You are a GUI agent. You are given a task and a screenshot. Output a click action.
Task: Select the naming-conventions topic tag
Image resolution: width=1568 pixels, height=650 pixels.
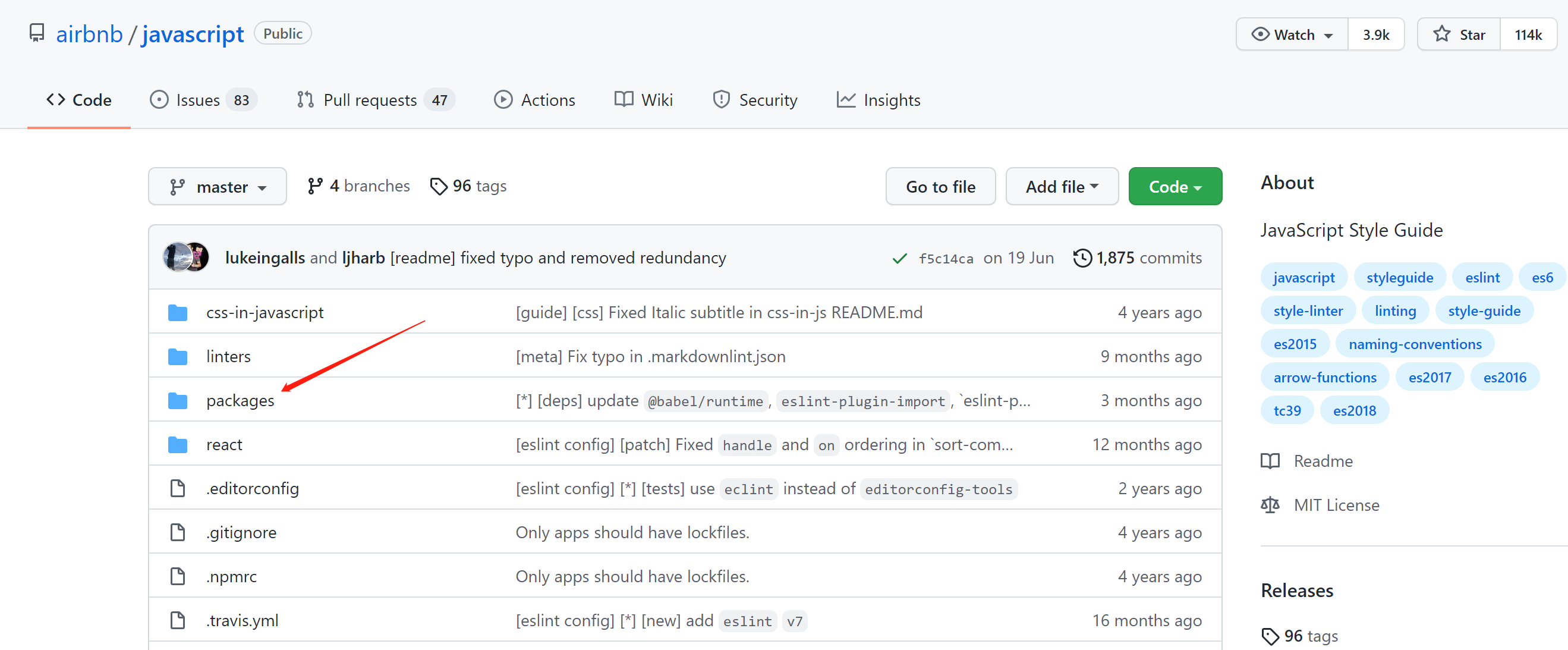tap(1414, 344)
